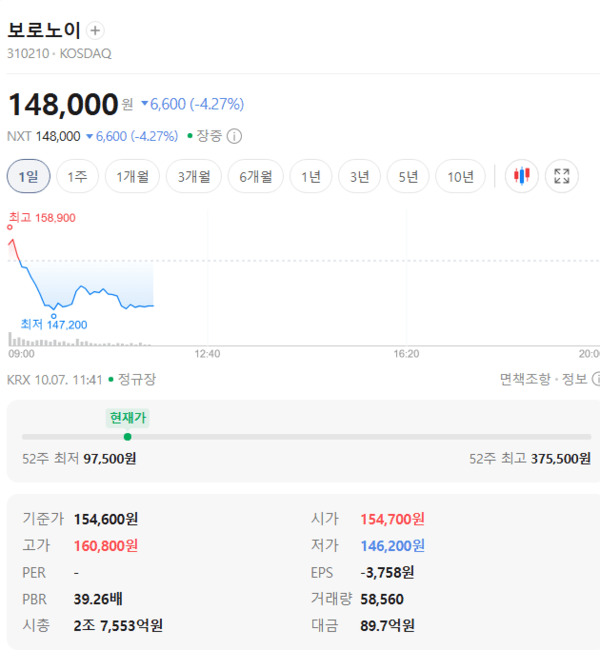The width and height of the screenshot is (600, 650).
Task: Select the 1년 period tab
Action: point(311,176)
